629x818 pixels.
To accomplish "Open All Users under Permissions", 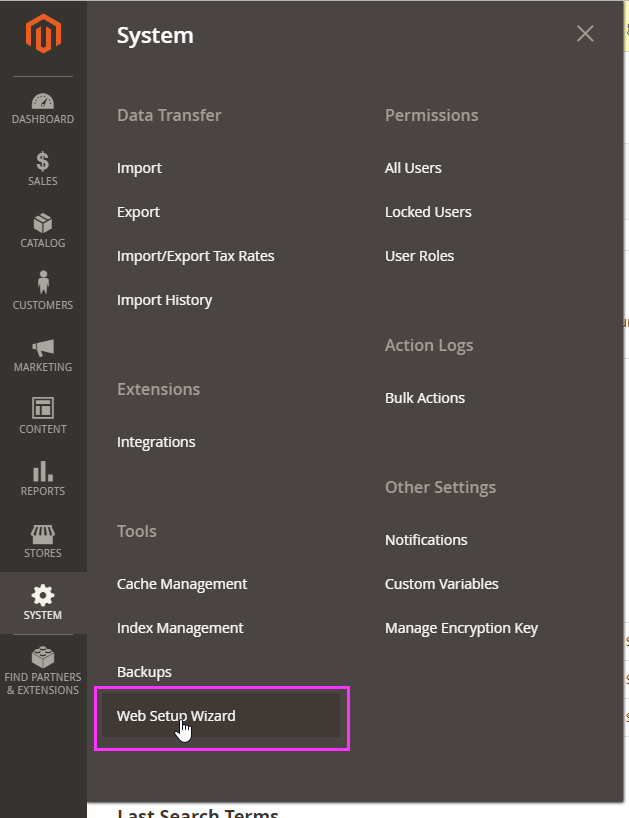I will [x=413, y=167].
